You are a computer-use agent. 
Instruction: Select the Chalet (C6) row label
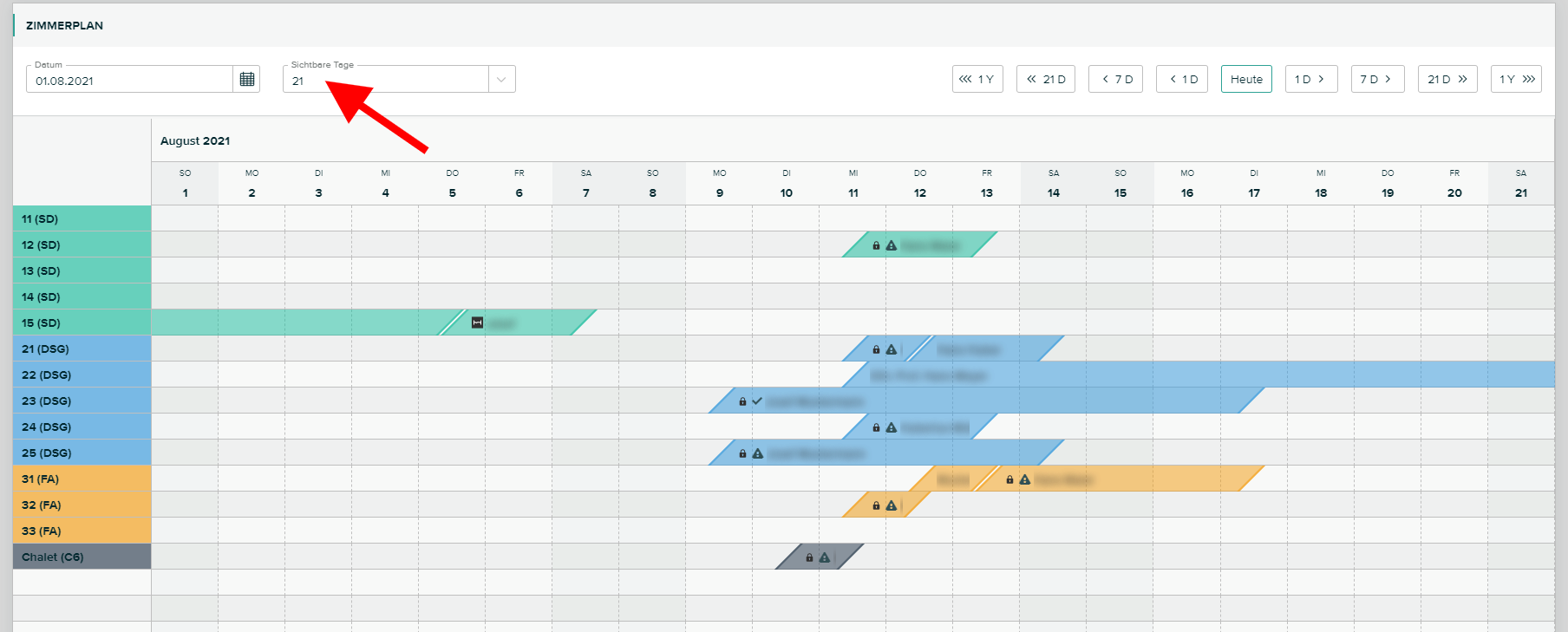pyautogui.click(x=82, y=557)
